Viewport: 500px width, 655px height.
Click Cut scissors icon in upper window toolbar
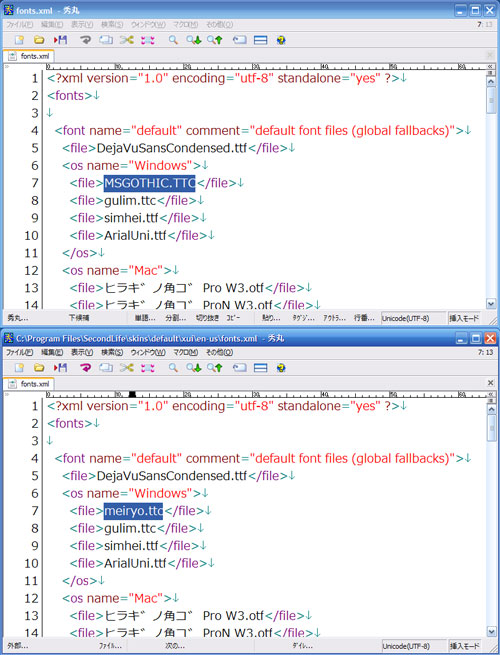click(126, 40)
